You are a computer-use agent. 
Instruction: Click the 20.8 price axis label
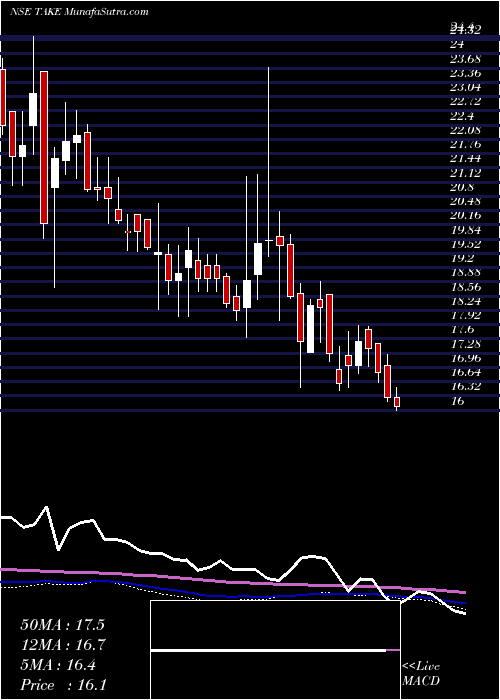click(462, 187)
